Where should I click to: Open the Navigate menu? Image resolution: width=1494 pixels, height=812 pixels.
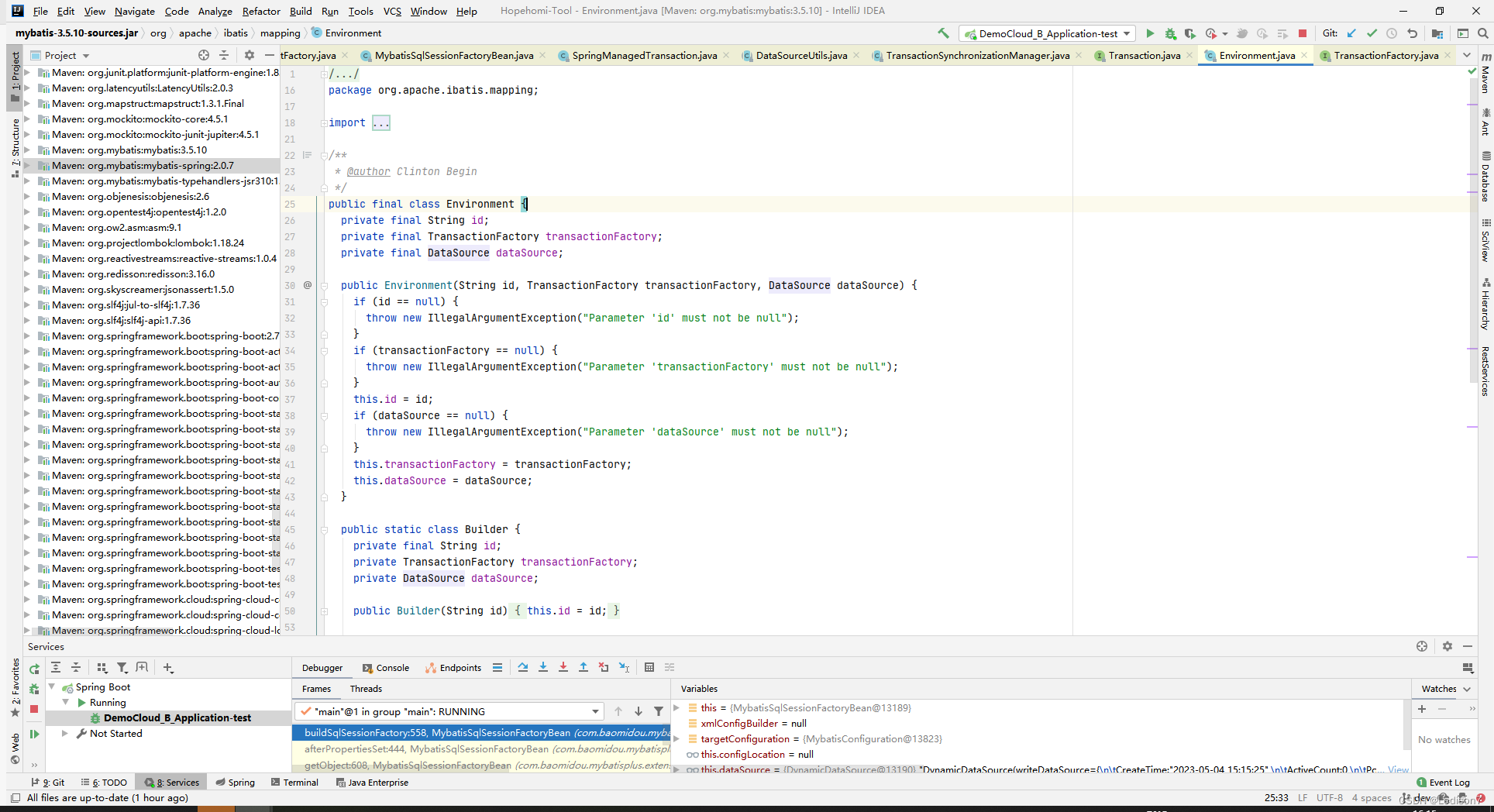pos(135,11)
